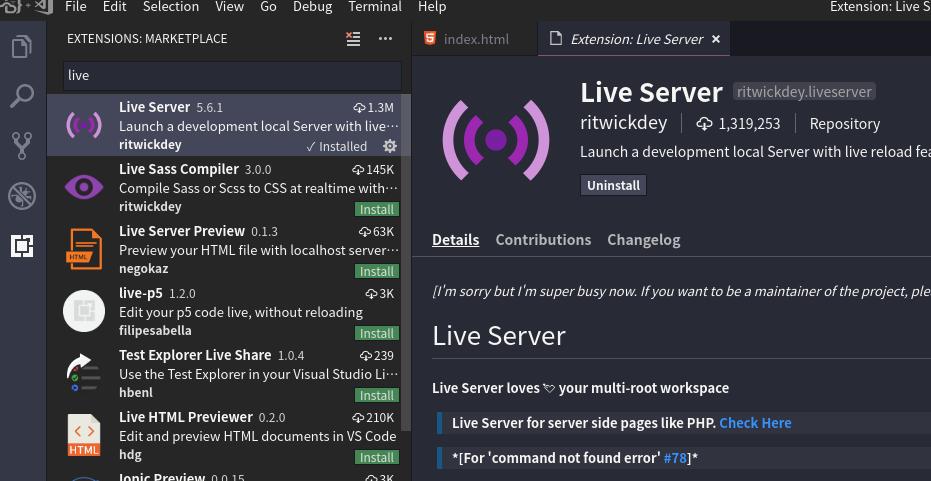Select the Test Explorer Live Share icon
Image resolution: width=931 pixels, height=481 pixels.
(84, 373)
